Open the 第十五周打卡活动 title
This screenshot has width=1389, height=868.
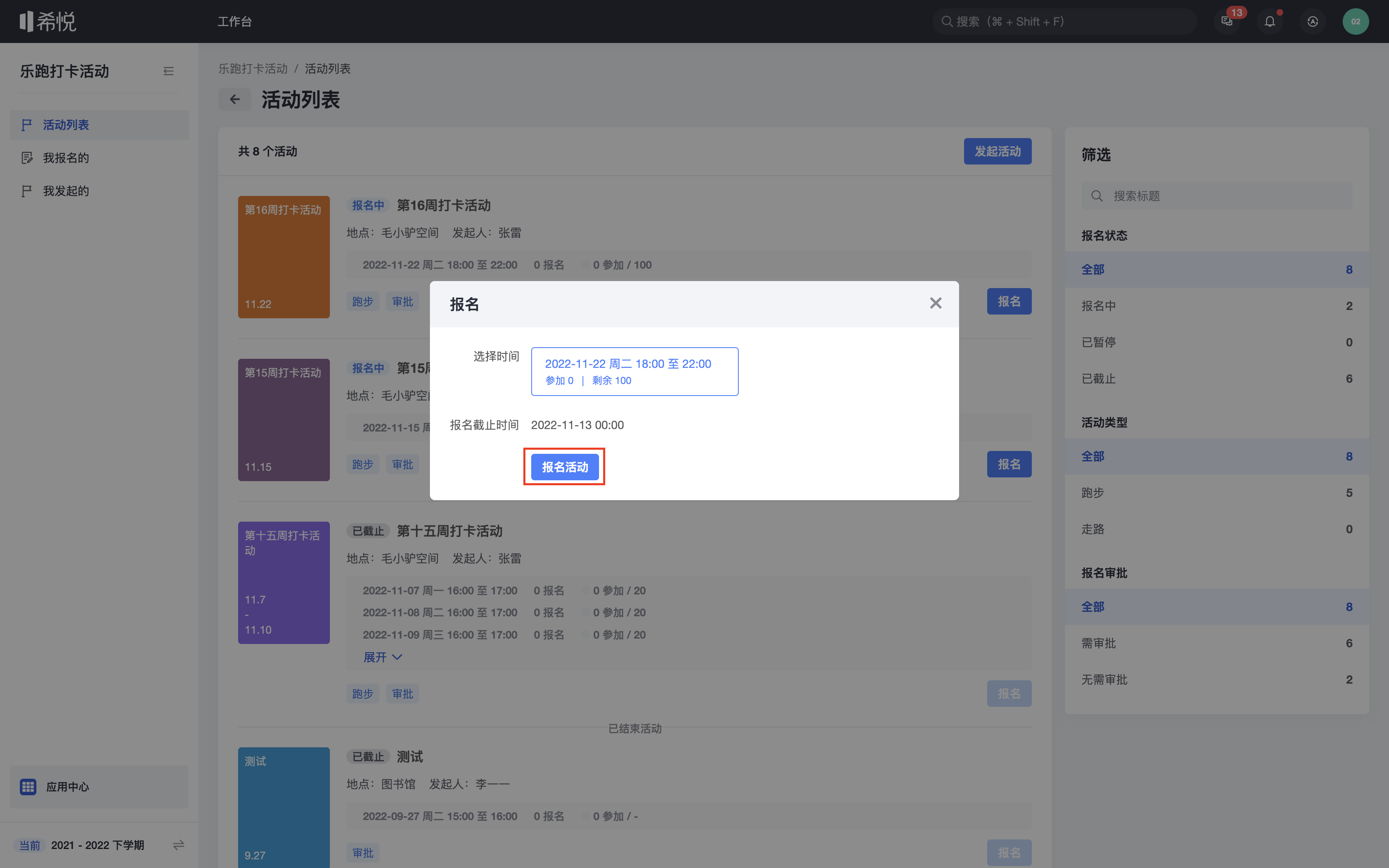(449, 531)
